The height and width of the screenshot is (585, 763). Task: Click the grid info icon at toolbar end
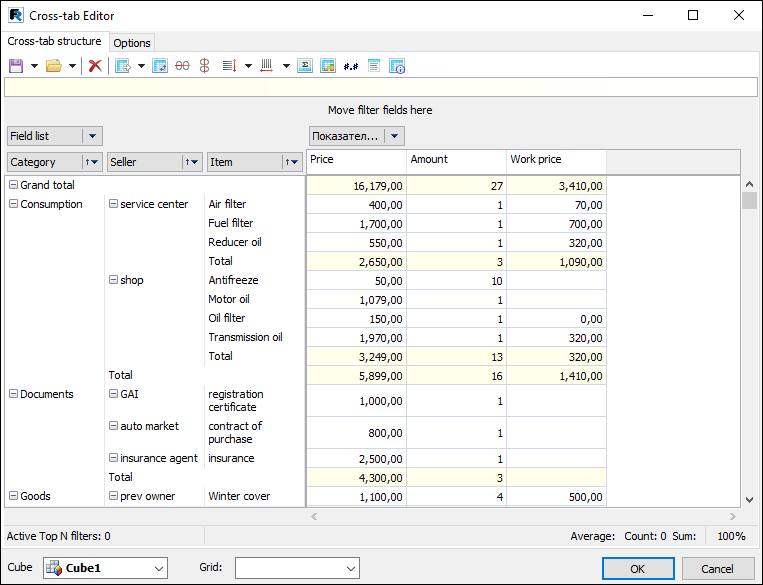tap(397, 66)
